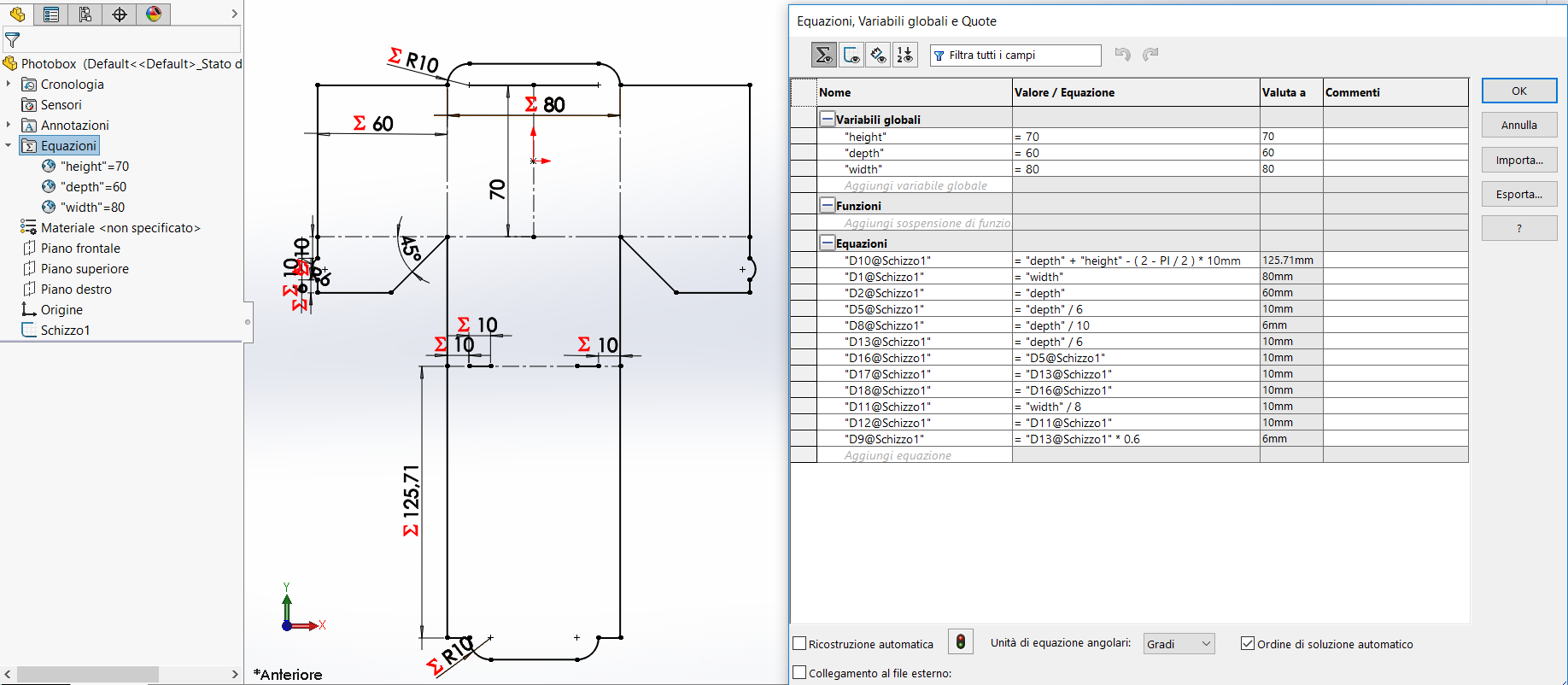The height and width of the screenshot is (685, 1568).
Task: Select Piano frontale plane
Action: [80, 248]
